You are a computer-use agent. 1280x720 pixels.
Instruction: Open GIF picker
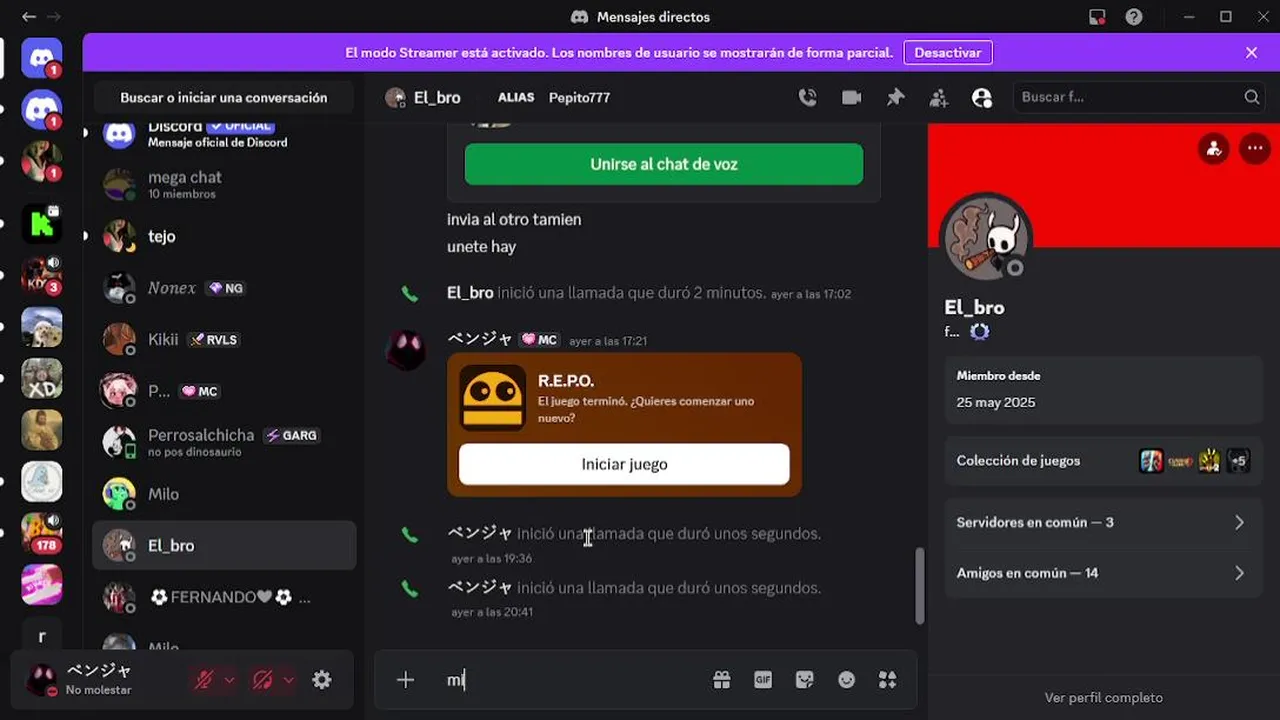(763, 680)
